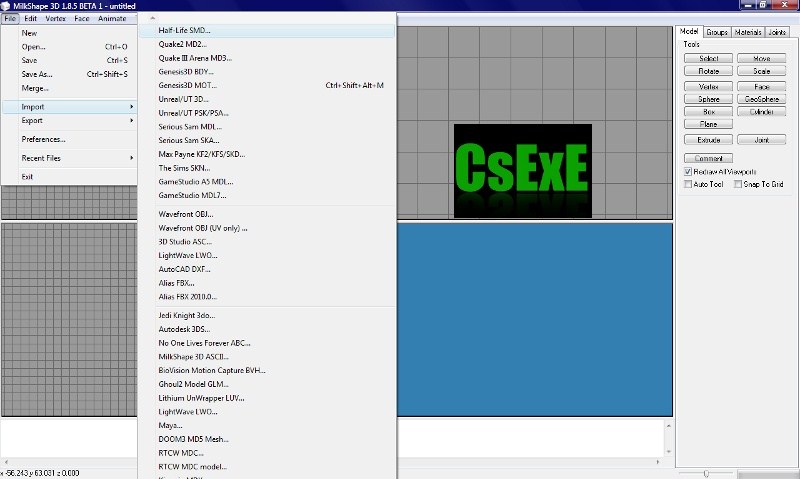Viewport: 800px width, 479px height.
Task: Choose Wavefront OBJ import option
Action: pyautogui.click(x=187, y=214)
